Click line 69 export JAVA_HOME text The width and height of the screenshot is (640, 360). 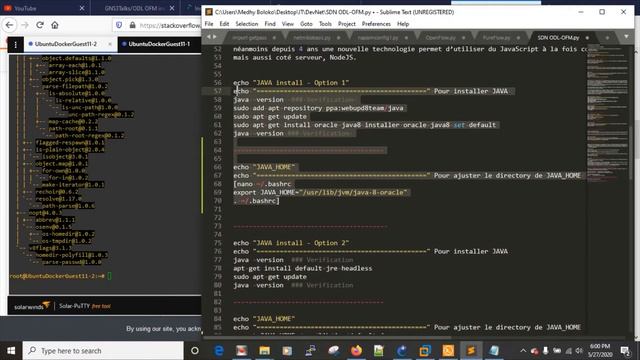tap(320, 192)
